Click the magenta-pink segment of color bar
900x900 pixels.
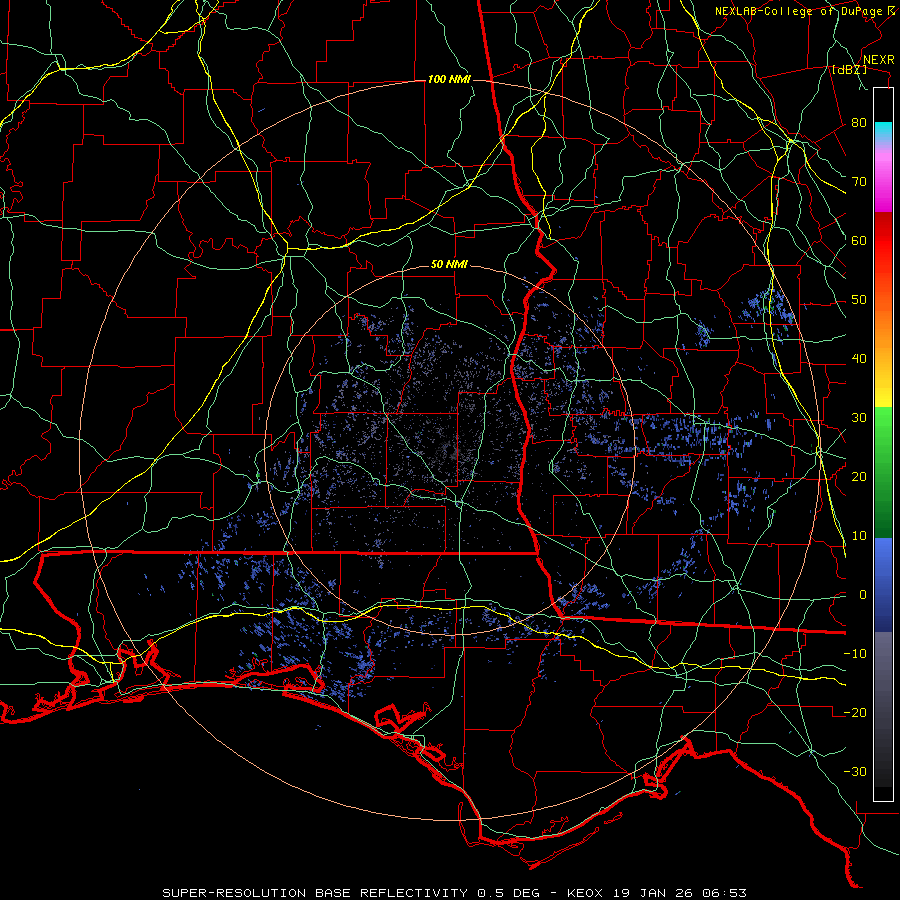pos(883,181)
